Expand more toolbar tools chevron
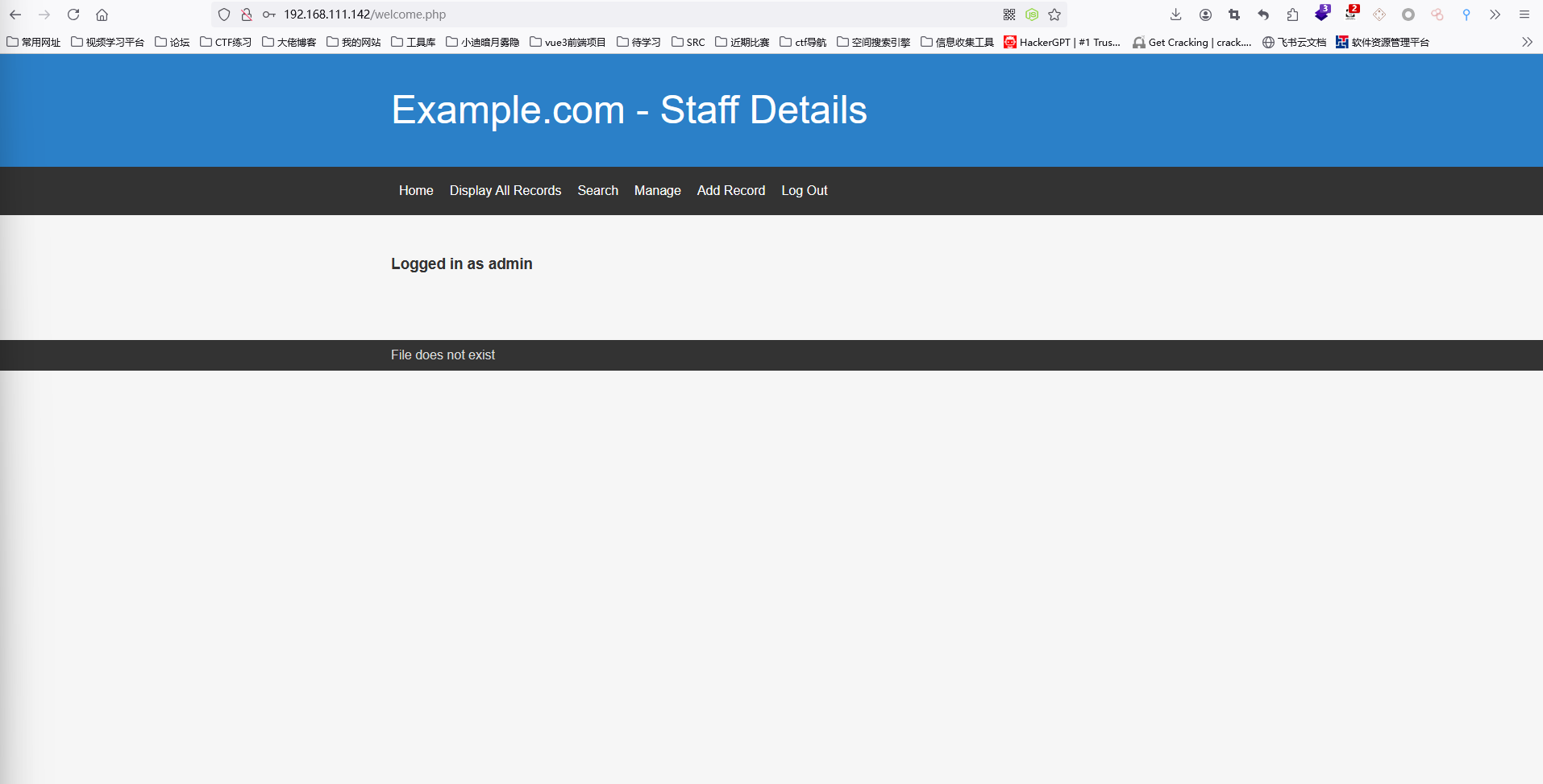Viewport: 1543px width, 784px height. pyautogui.click(x=1495, y=15)
